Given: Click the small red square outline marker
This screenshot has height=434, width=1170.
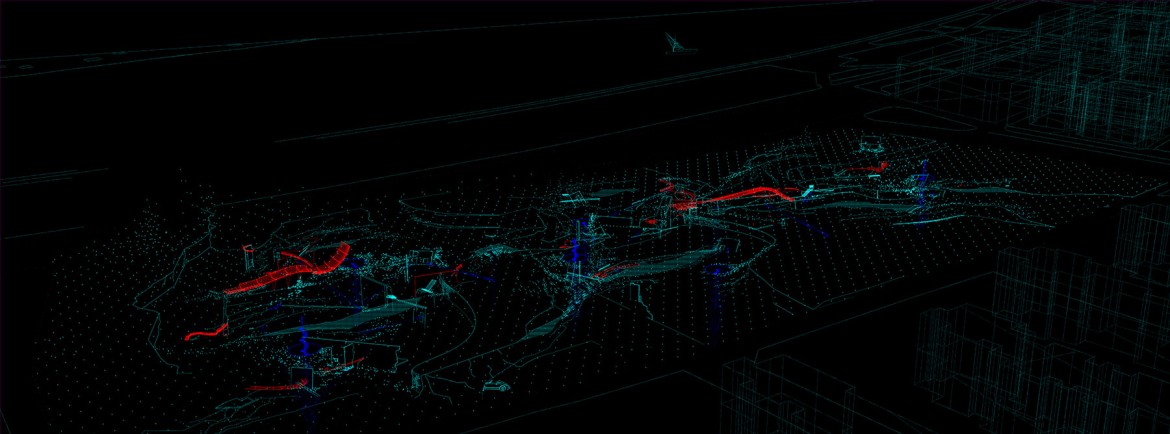Looking at the screenshot, I should coord(247,248).
